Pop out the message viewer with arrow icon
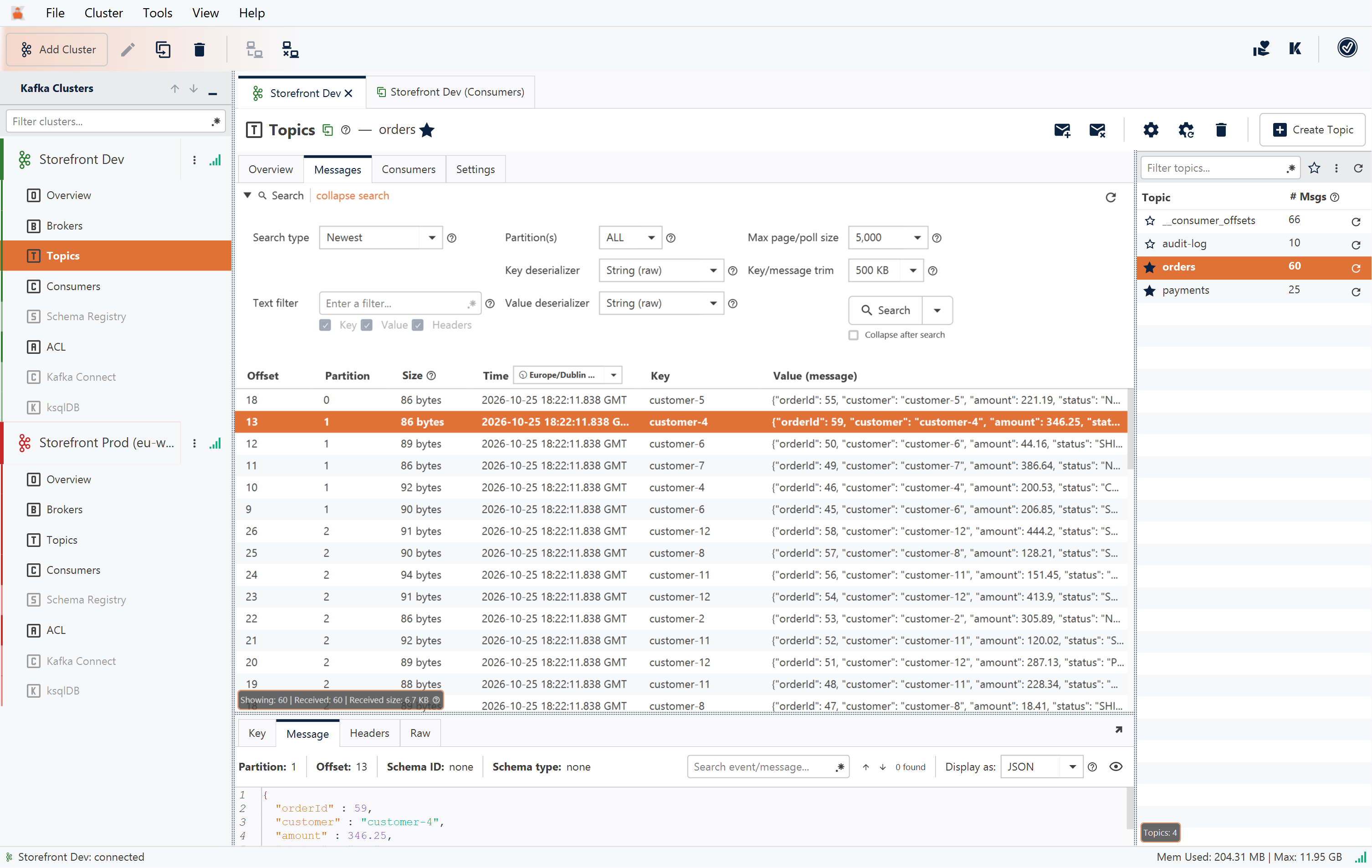This screenshot has height=868, width=1372. pyautogui.click(x=1118, y=730)
